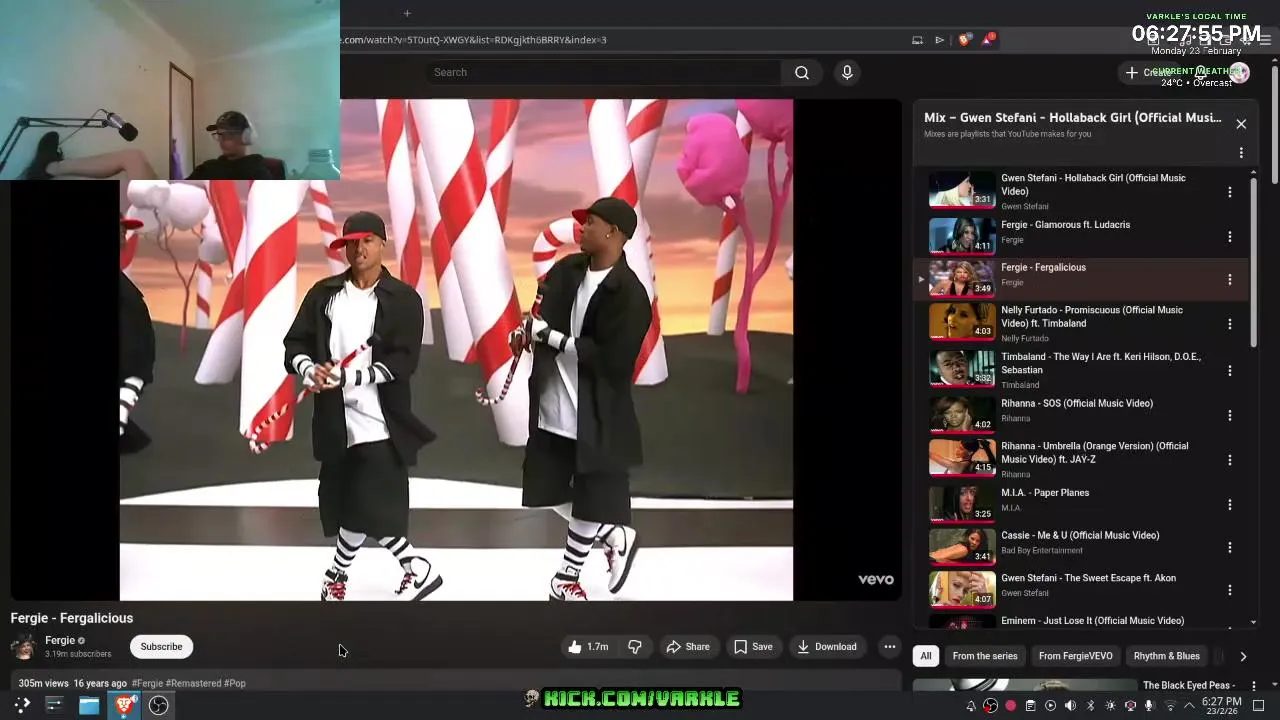Open Mix playlist options menu
This screenshot has height=720, width=1280.
tap(1241, 153)
